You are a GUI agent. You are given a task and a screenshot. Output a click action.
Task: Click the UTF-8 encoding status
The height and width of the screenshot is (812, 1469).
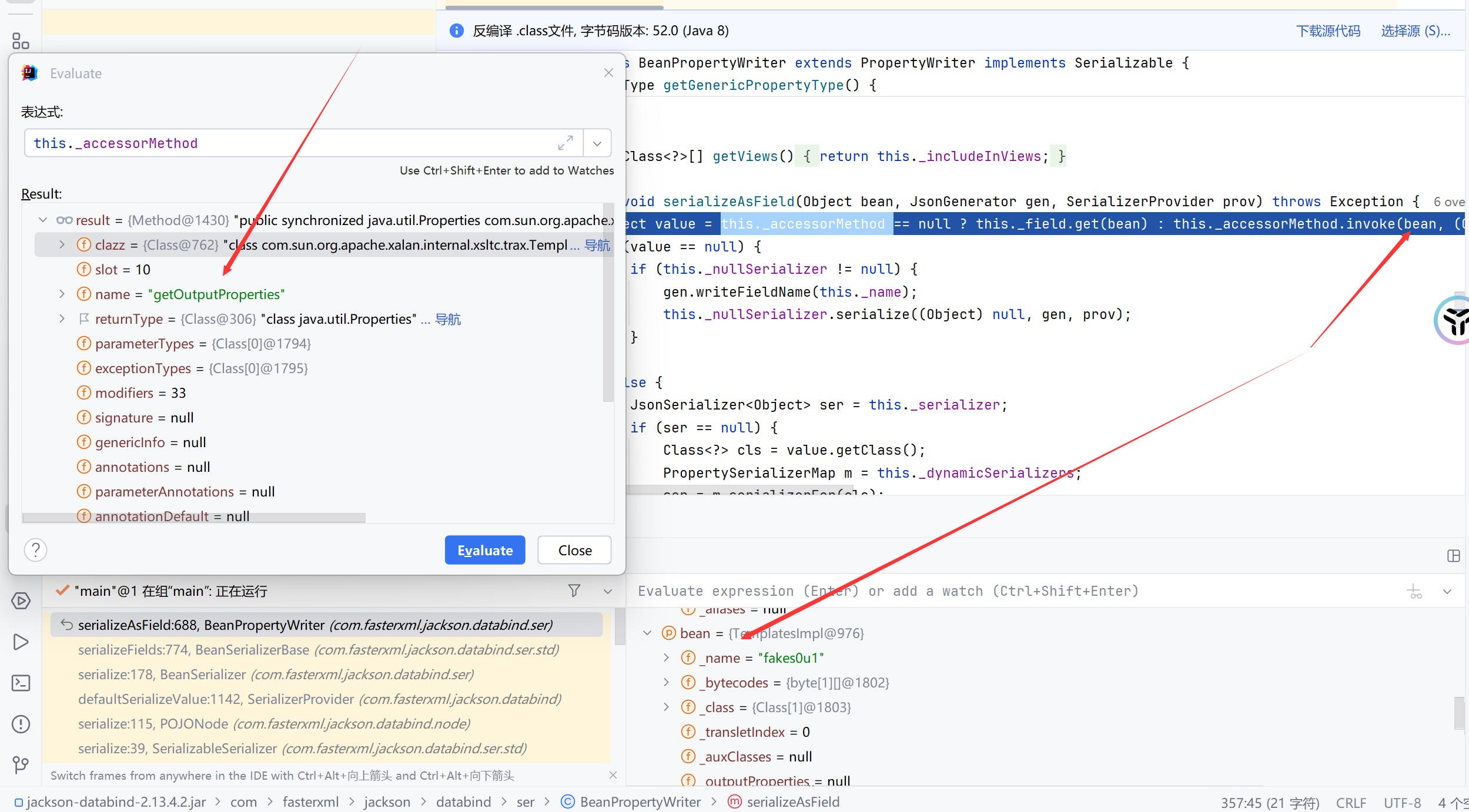(x=1402, y=803)
